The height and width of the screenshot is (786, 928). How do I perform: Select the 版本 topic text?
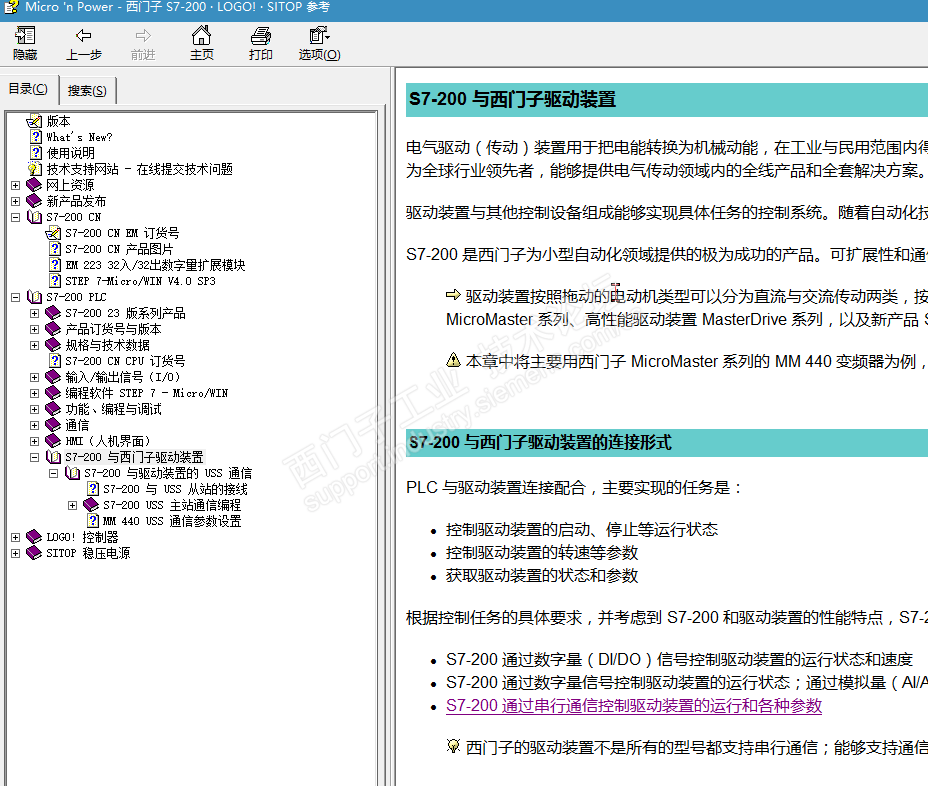pos(58,121)
